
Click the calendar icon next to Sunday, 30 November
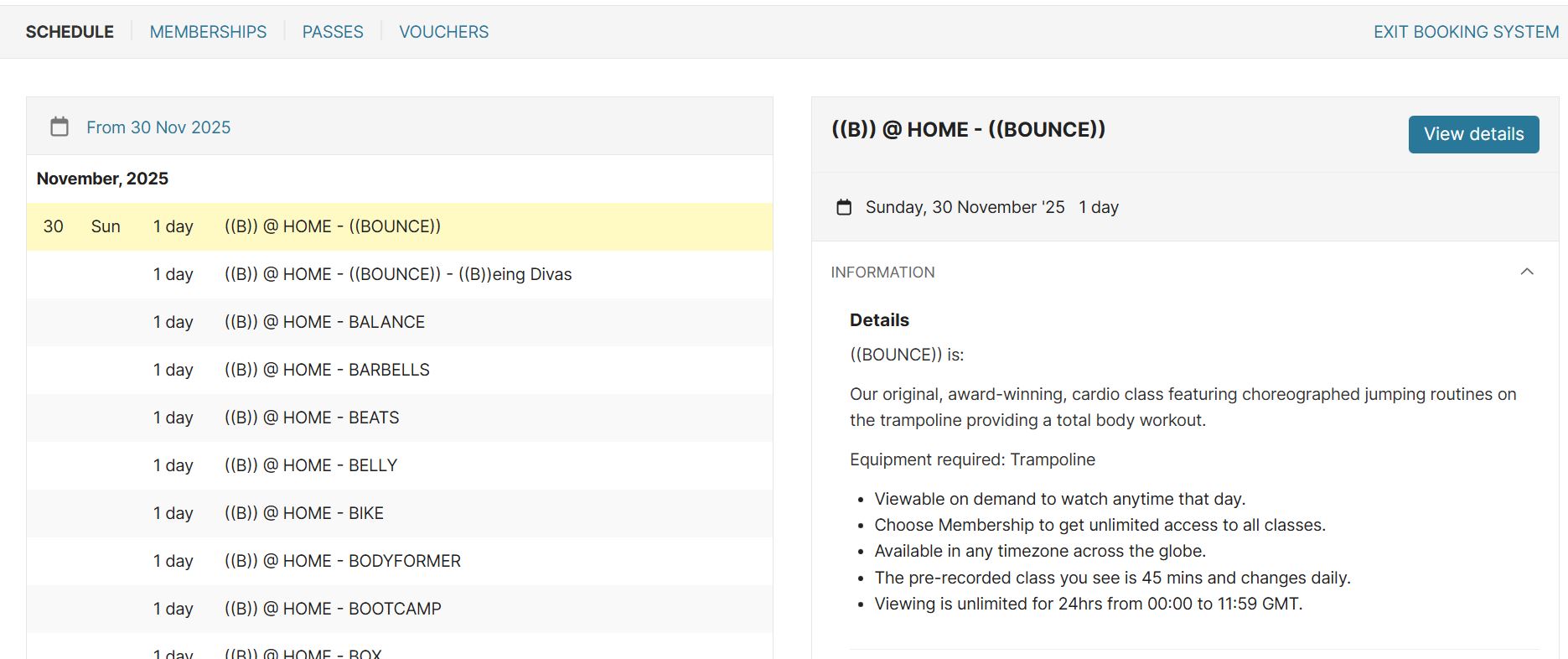844,207
